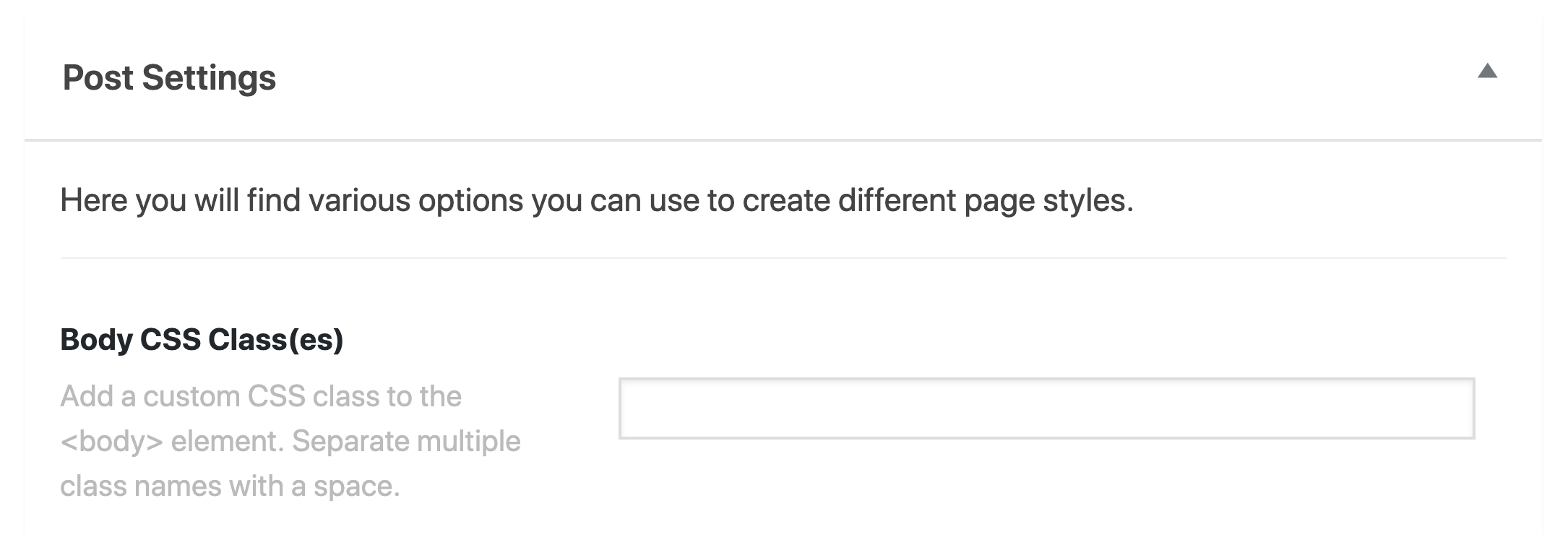This screenshot has width=1568, height=535.
Task: Click the 'Here you will find various options' description
Action: pos(597,200)
